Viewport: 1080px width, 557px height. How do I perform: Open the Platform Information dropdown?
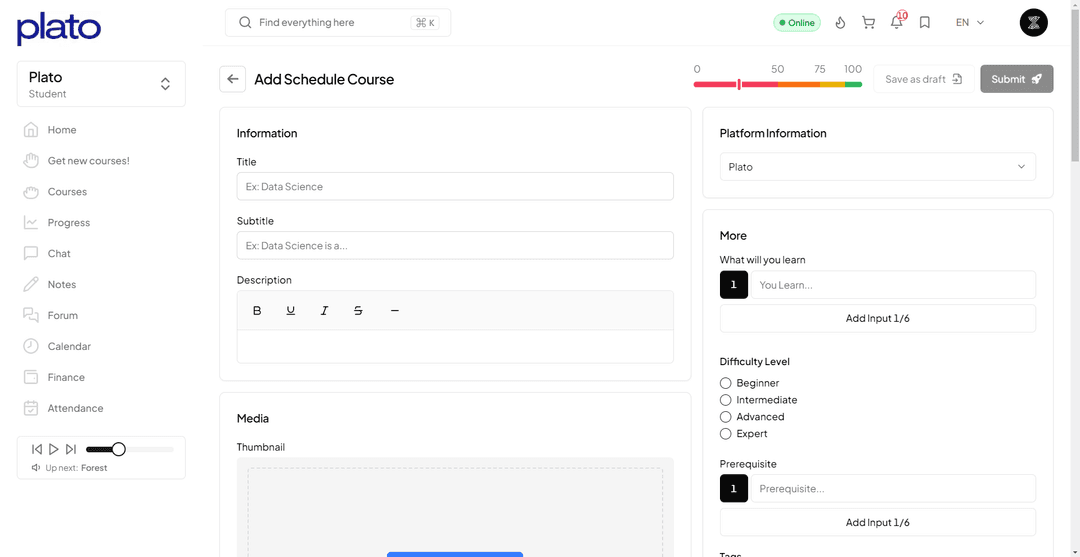(877, 167)
